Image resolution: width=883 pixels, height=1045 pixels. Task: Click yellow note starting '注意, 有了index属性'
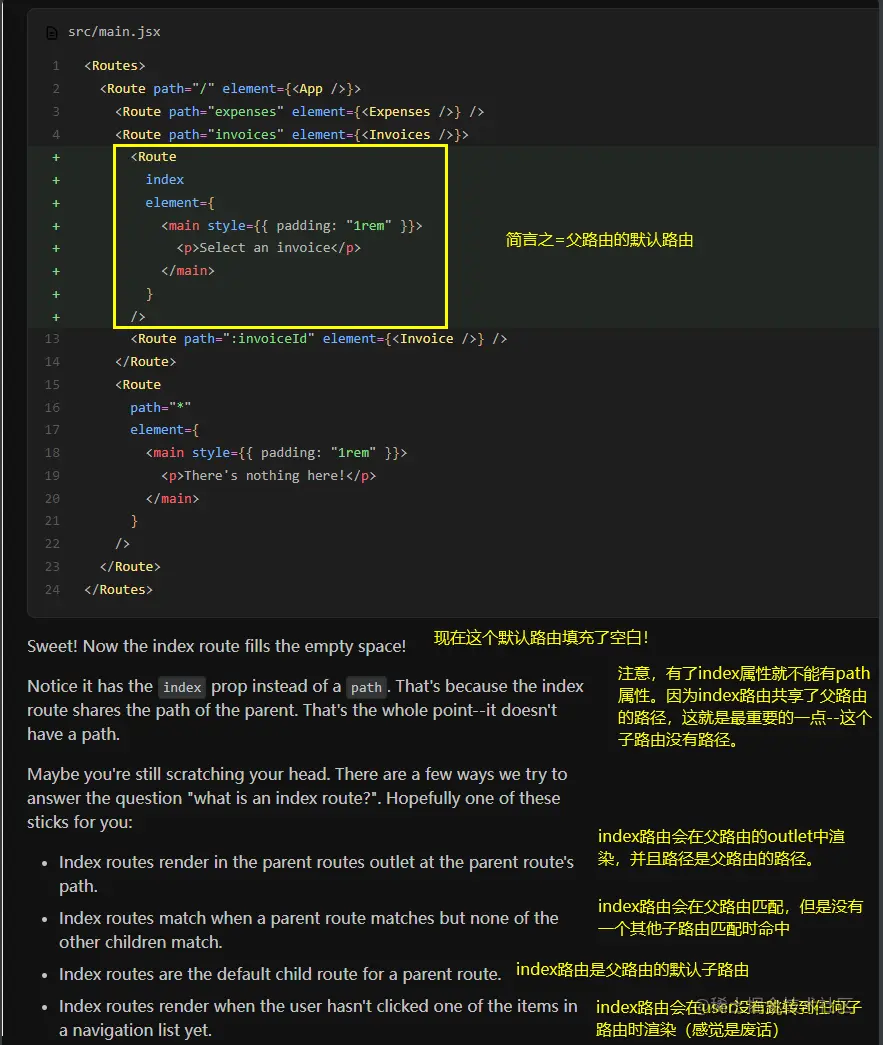tap(744, 706)
